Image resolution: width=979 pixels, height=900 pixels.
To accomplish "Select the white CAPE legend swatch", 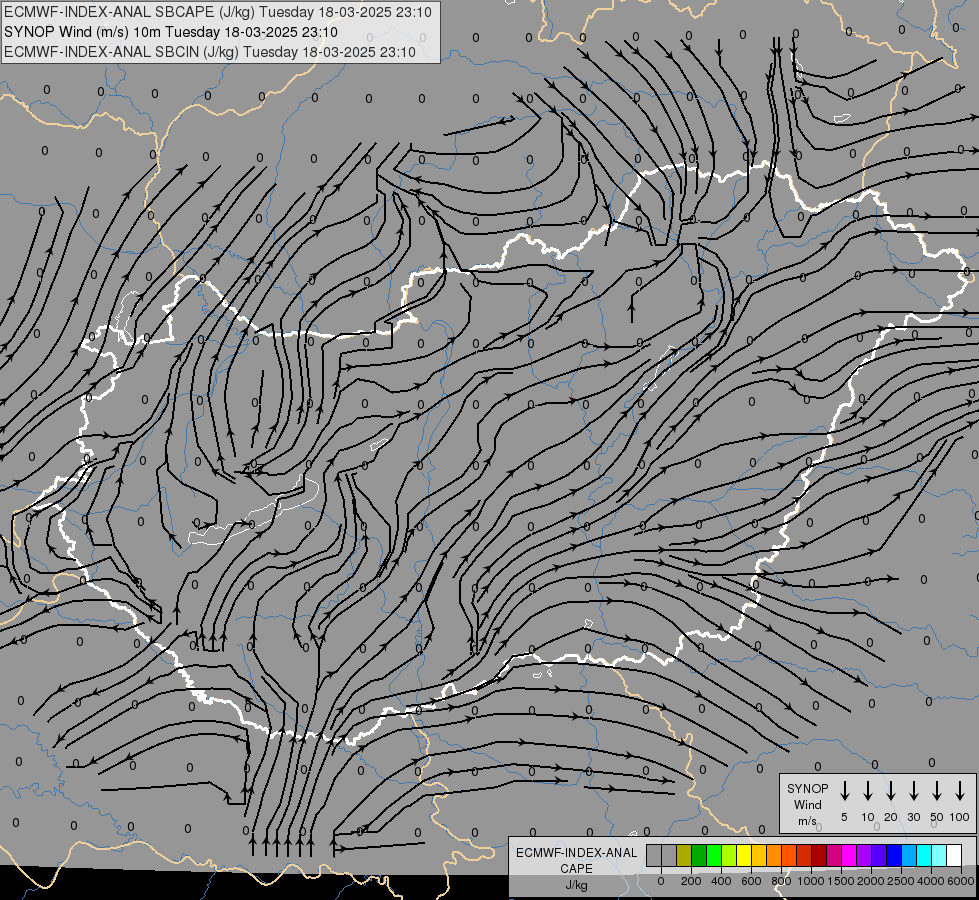I will (x=953, y=855).
